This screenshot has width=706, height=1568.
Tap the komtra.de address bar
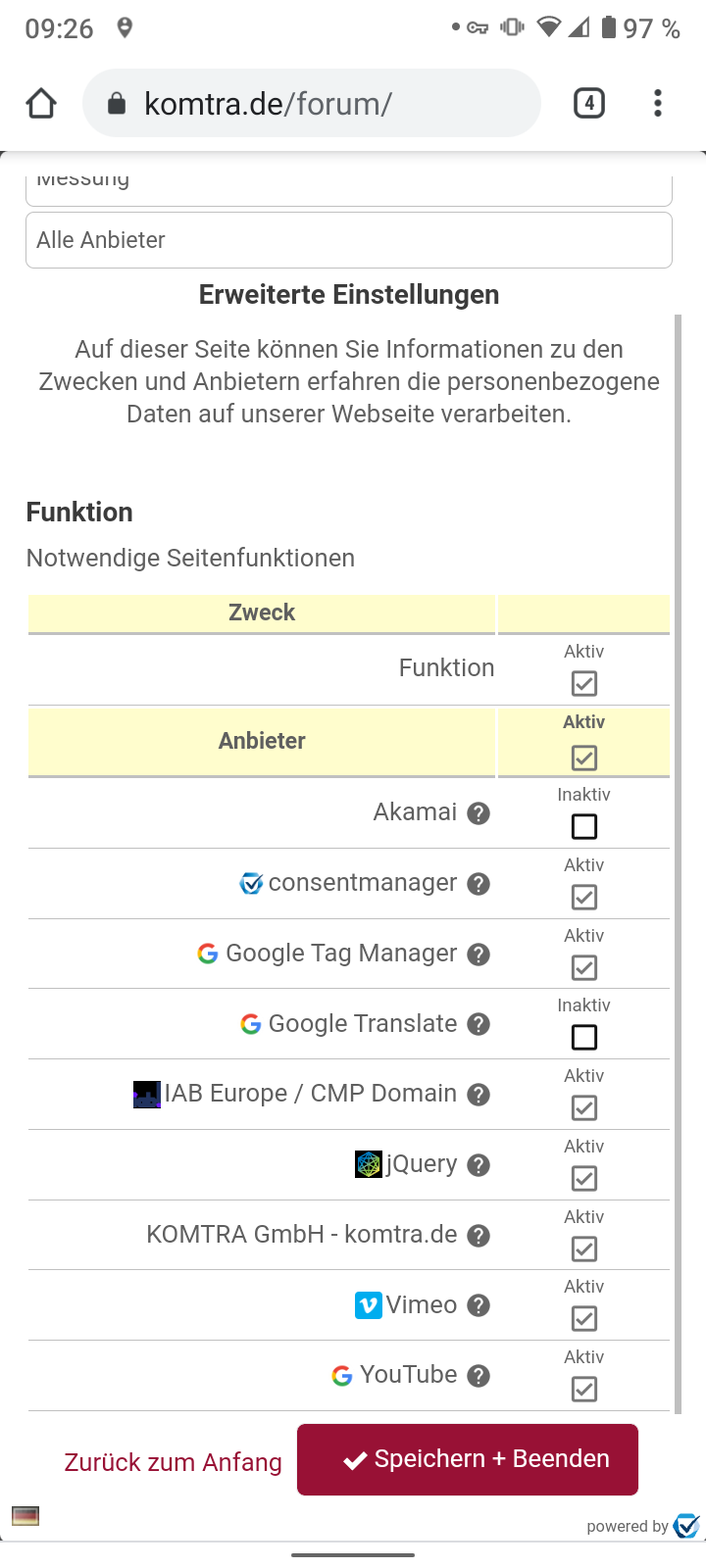point(312,103)
